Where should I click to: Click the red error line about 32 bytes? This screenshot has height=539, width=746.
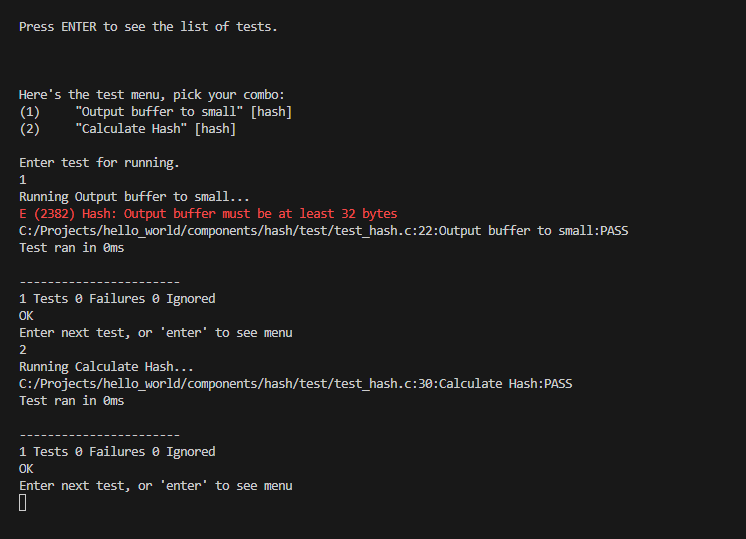[x=208, y=214]
